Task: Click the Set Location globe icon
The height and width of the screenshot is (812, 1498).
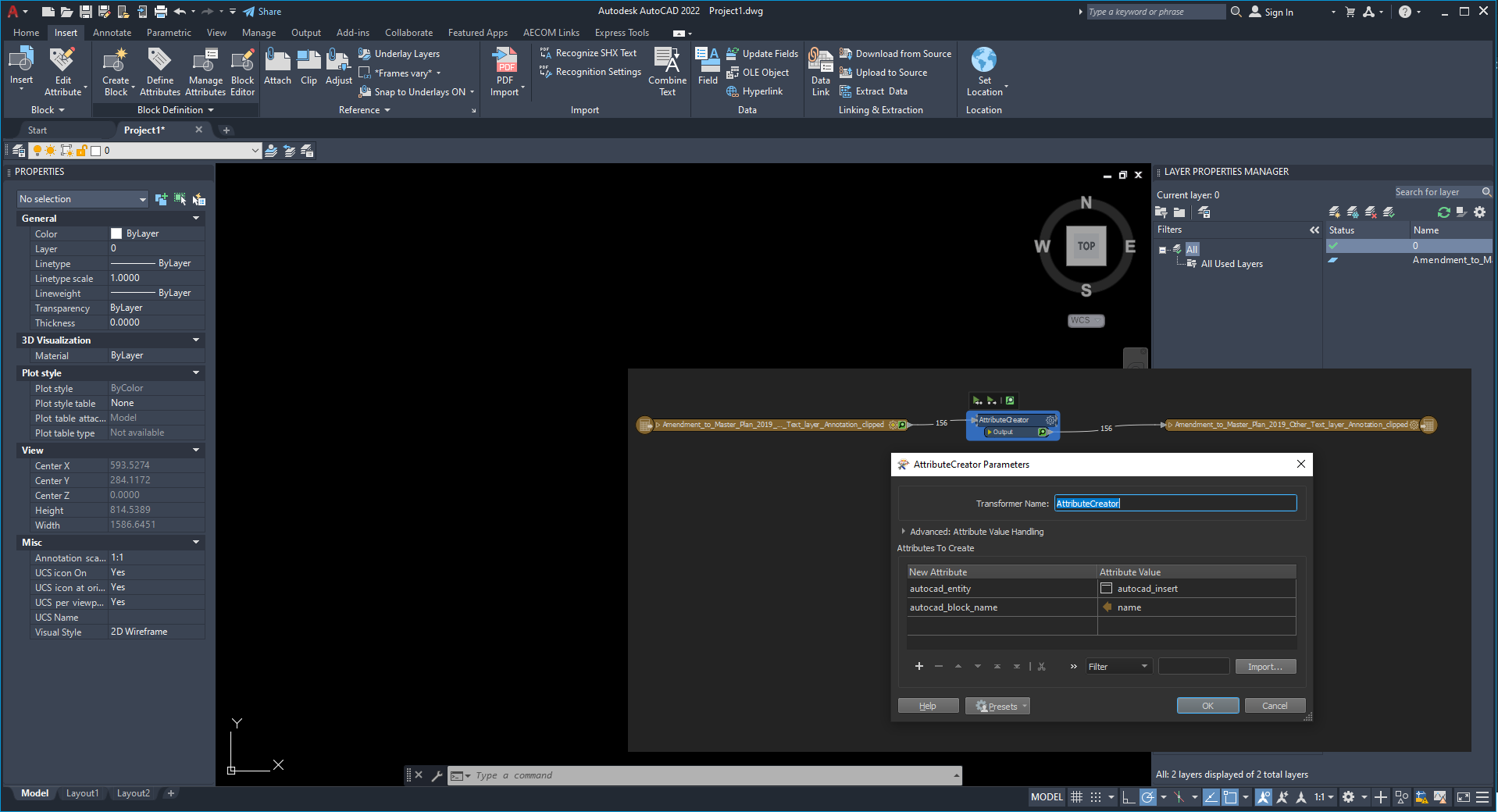Action: tap(984, 59)
